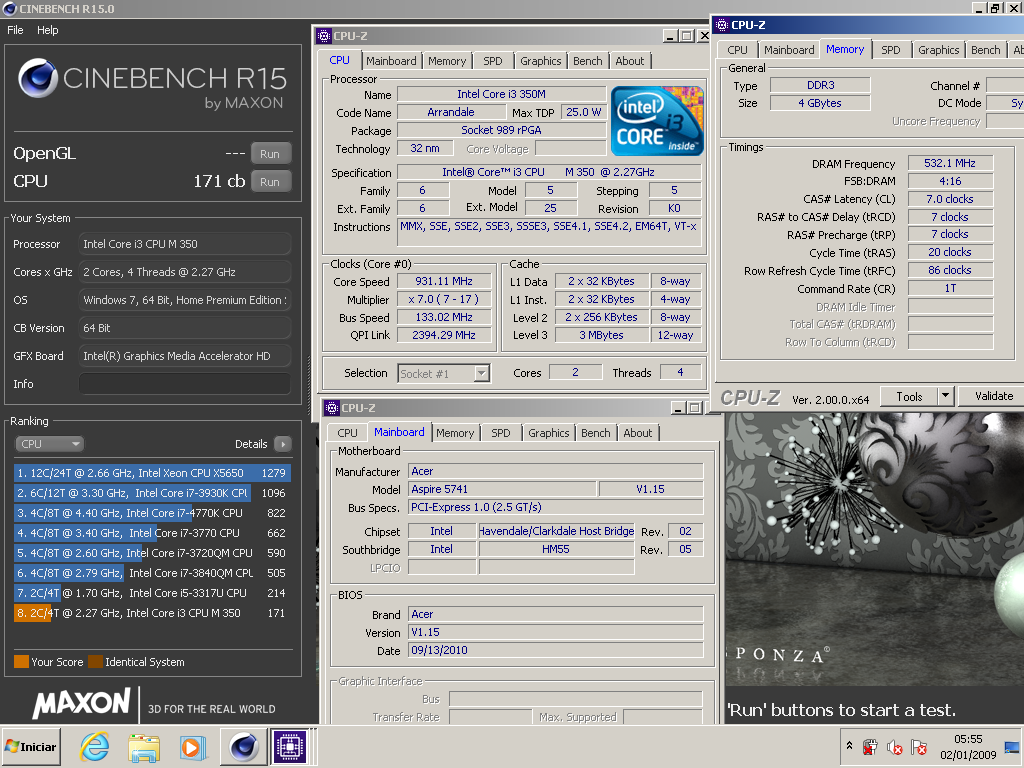The width and height of the screenshot is (1024, 768).
Task: Switch to Bench tab in CPU window
Action: [x=588, y=61]
